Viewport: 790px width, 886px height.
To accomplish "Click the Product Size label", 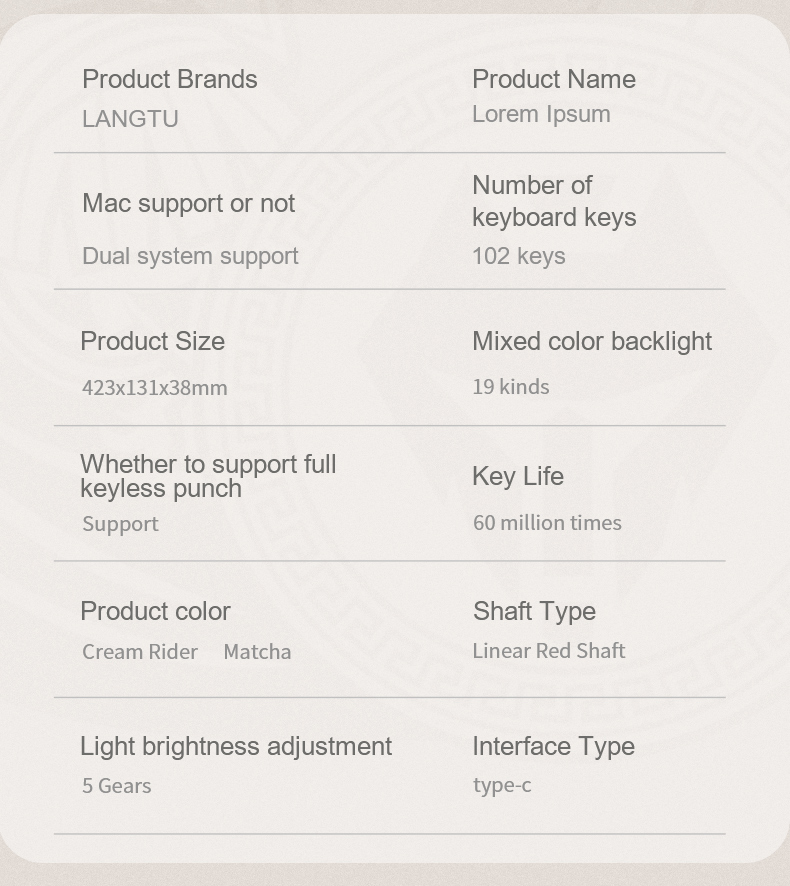I will [x=152, y=342].
